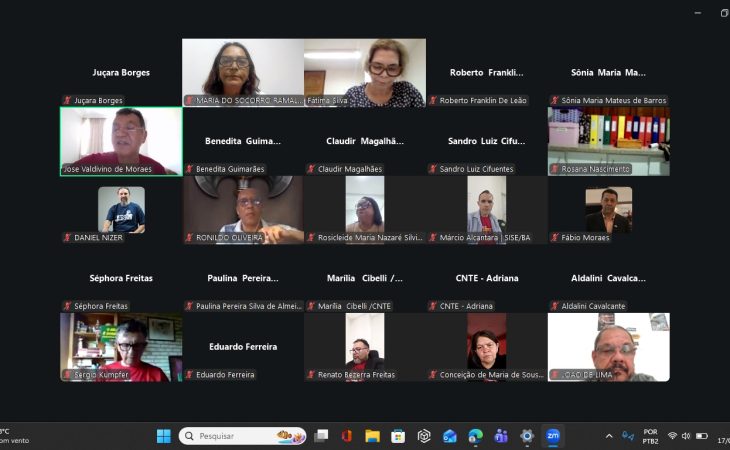Click the muted mic icon beside Juçara Borges
The image size is (730, 450).
pos(68,100)
